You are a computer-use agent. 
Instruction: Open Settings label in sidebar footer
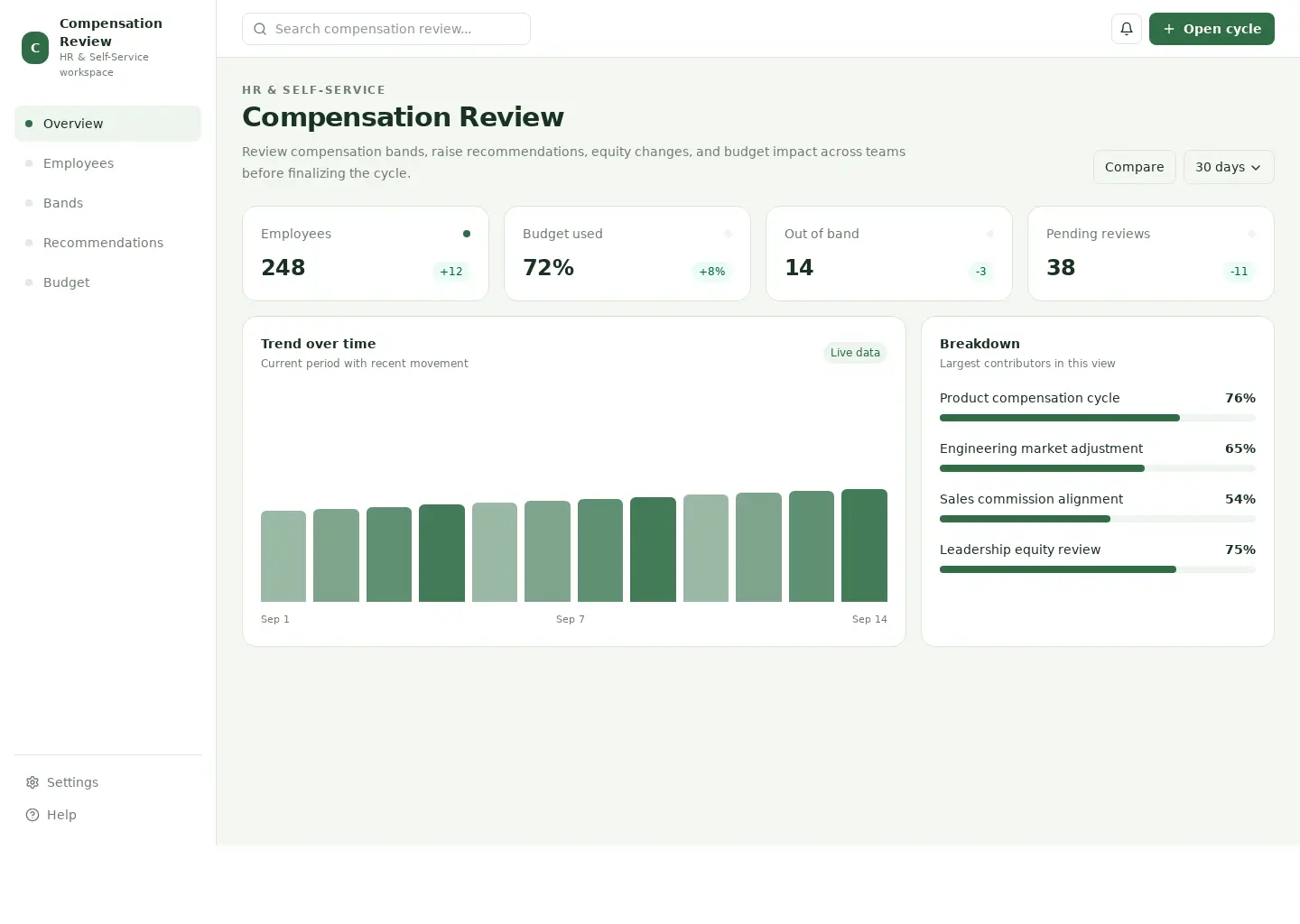point(72,782)
